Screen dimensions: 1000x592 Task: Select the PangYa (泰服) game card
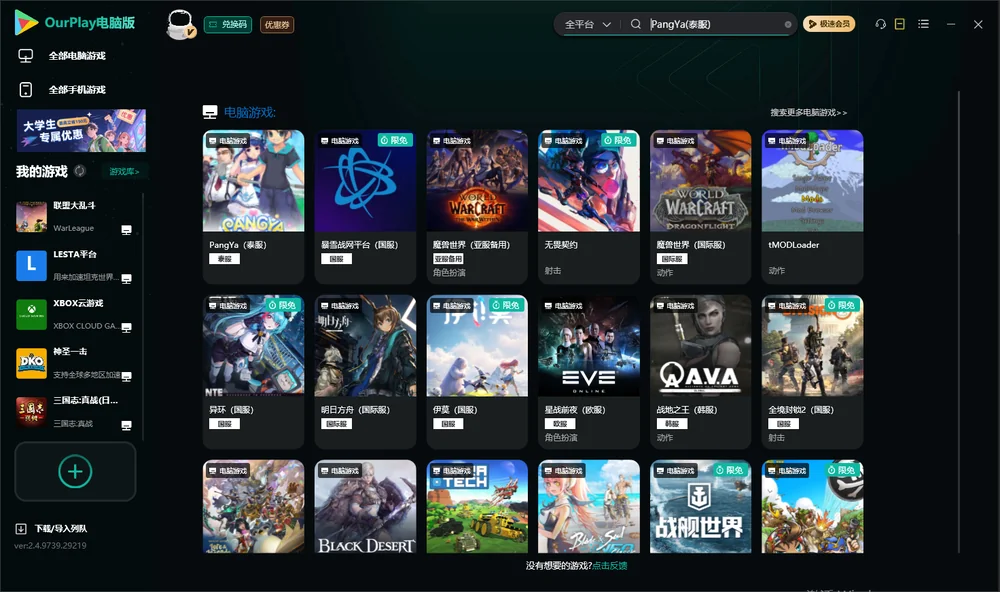click(x=253, y=207)
